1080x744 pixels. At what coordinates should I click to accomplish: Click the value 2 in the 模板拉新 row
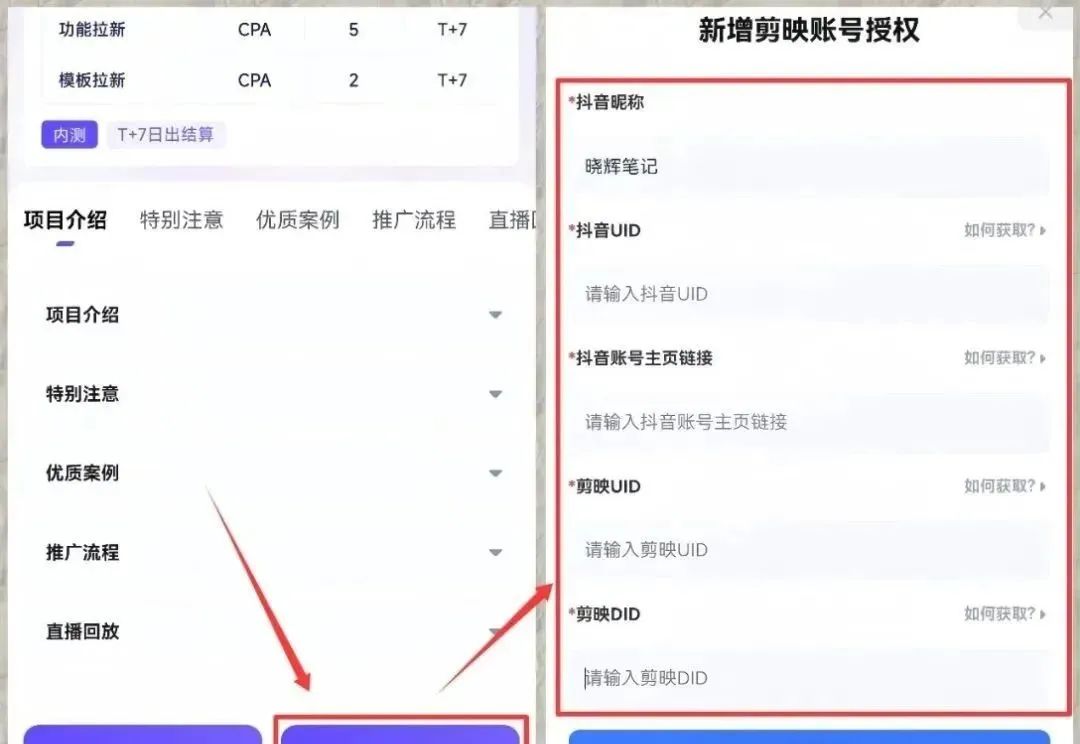(353, 80)
